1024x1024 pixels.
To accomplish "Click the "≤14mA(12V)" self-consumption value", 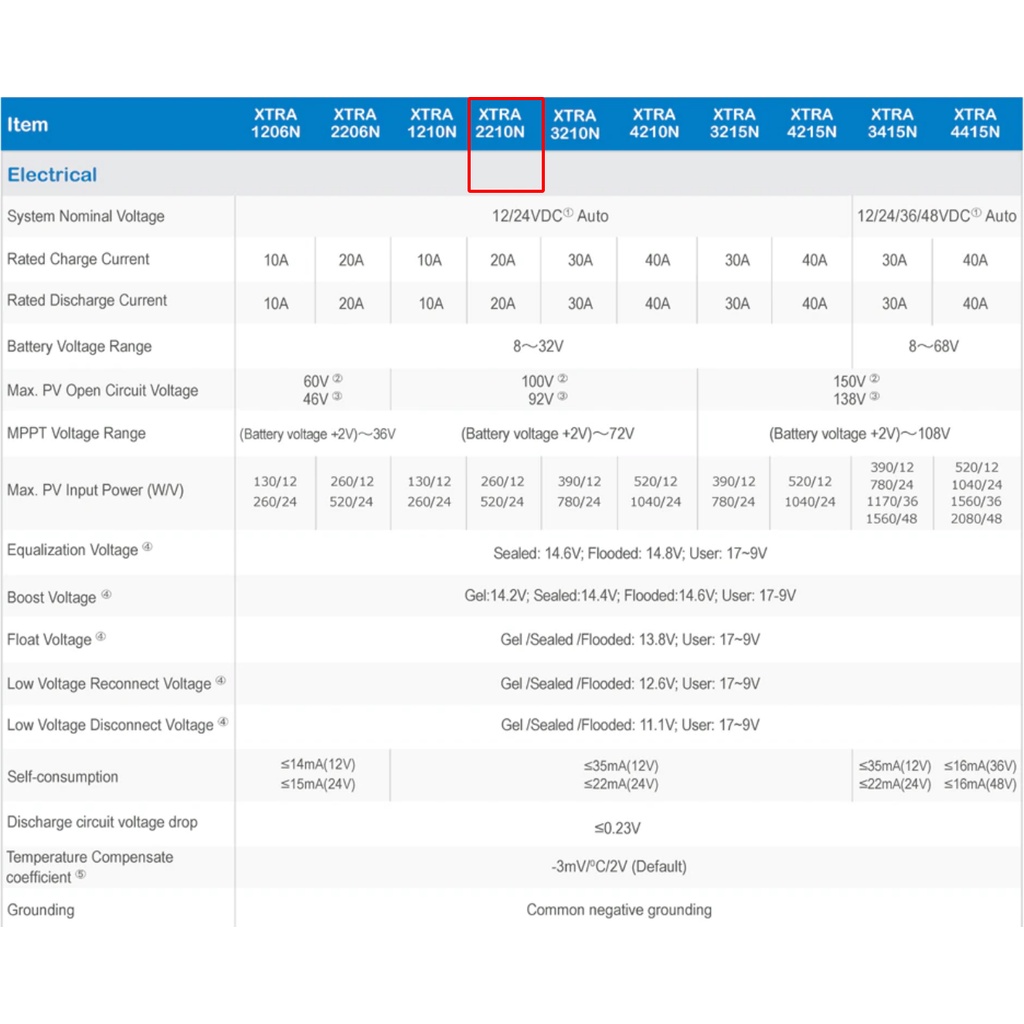I will click(x=318, y=764).
